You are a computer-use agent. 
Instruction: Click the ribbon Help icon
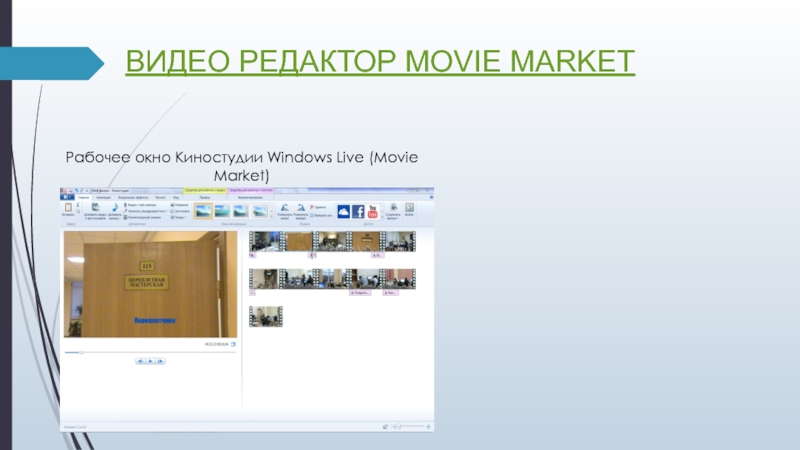tap(431, 197)
